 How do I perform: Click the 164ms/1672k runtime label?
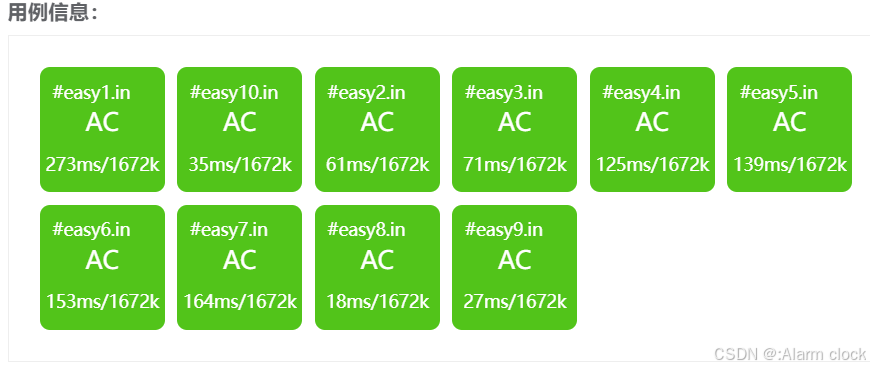point(240,301)
